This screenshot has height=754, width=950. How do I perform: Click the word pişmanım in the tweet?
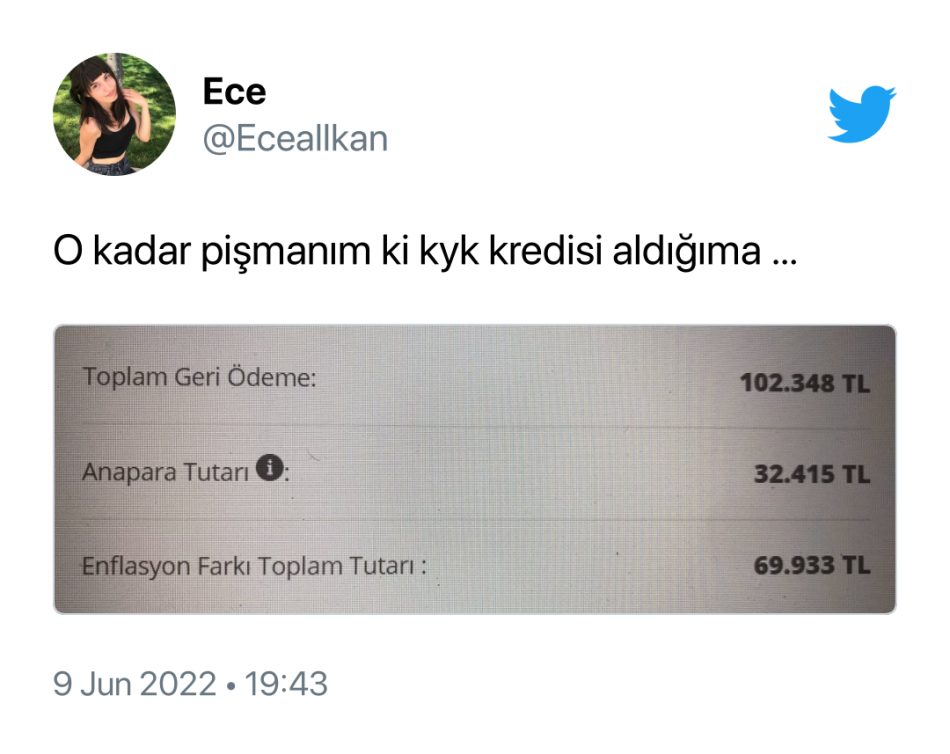pyautogui.click(x=285, y=253)
